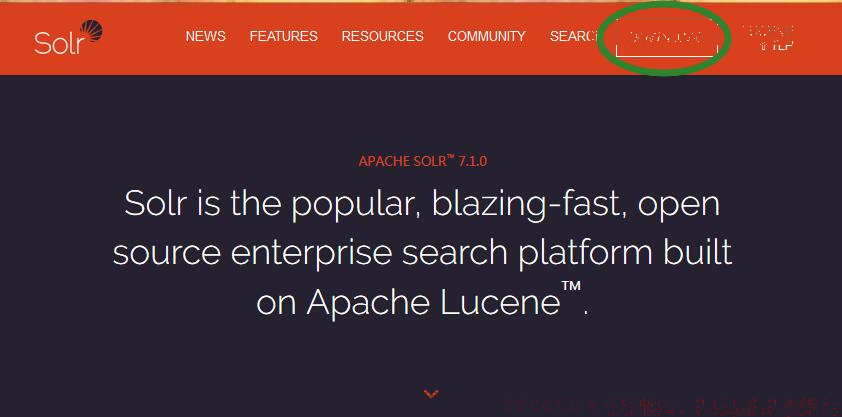Click the "APACHE SOLR 7.1.0" text
Viewport: 842px width, 417px height.
[x=423, y=160]
